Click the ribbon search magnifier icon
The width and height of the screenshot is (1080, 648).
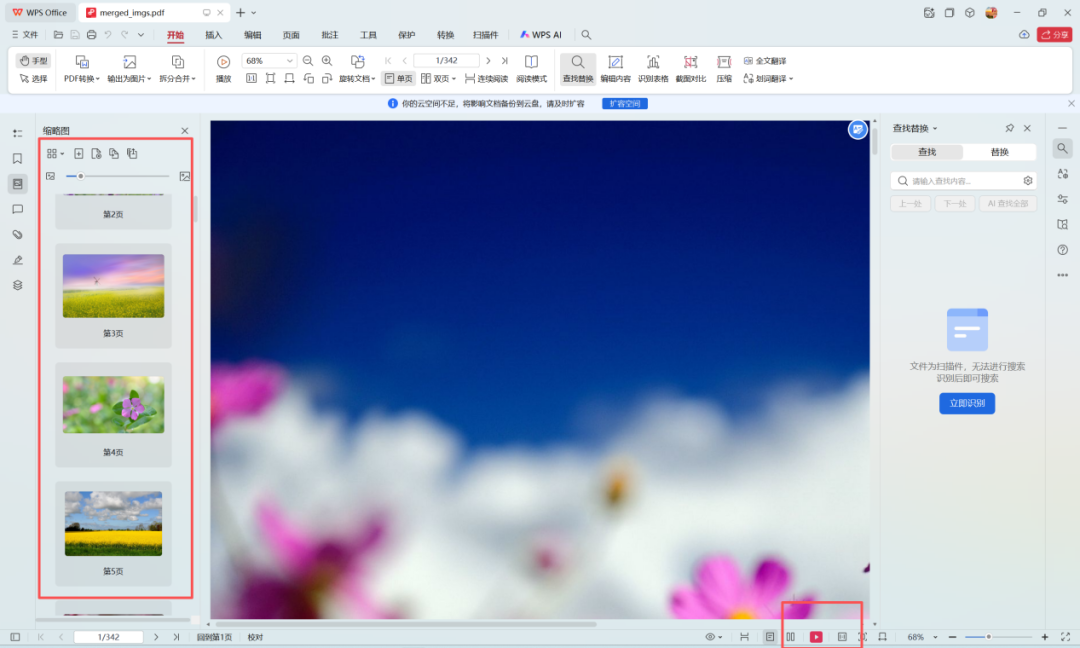586,34
